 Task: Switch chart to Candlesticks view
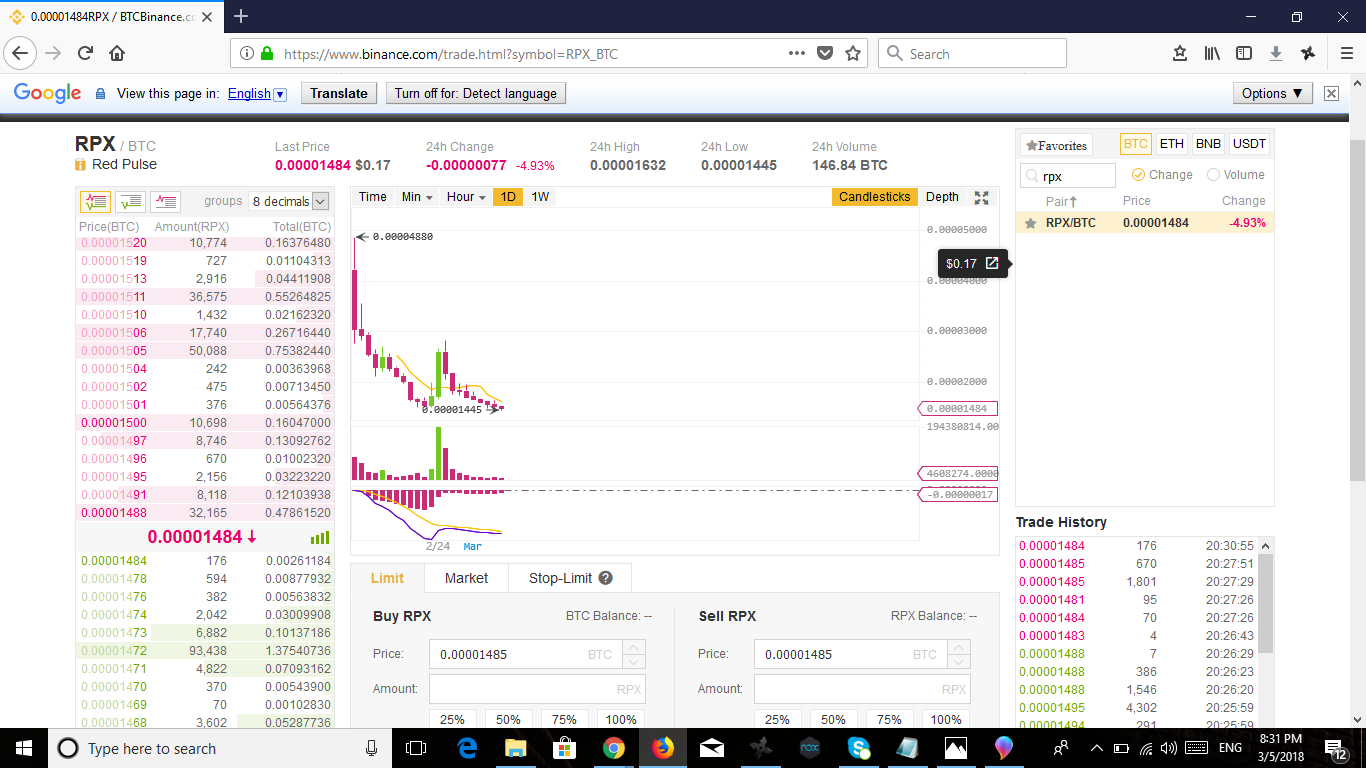pyautogui.click(x=874, y=197)
